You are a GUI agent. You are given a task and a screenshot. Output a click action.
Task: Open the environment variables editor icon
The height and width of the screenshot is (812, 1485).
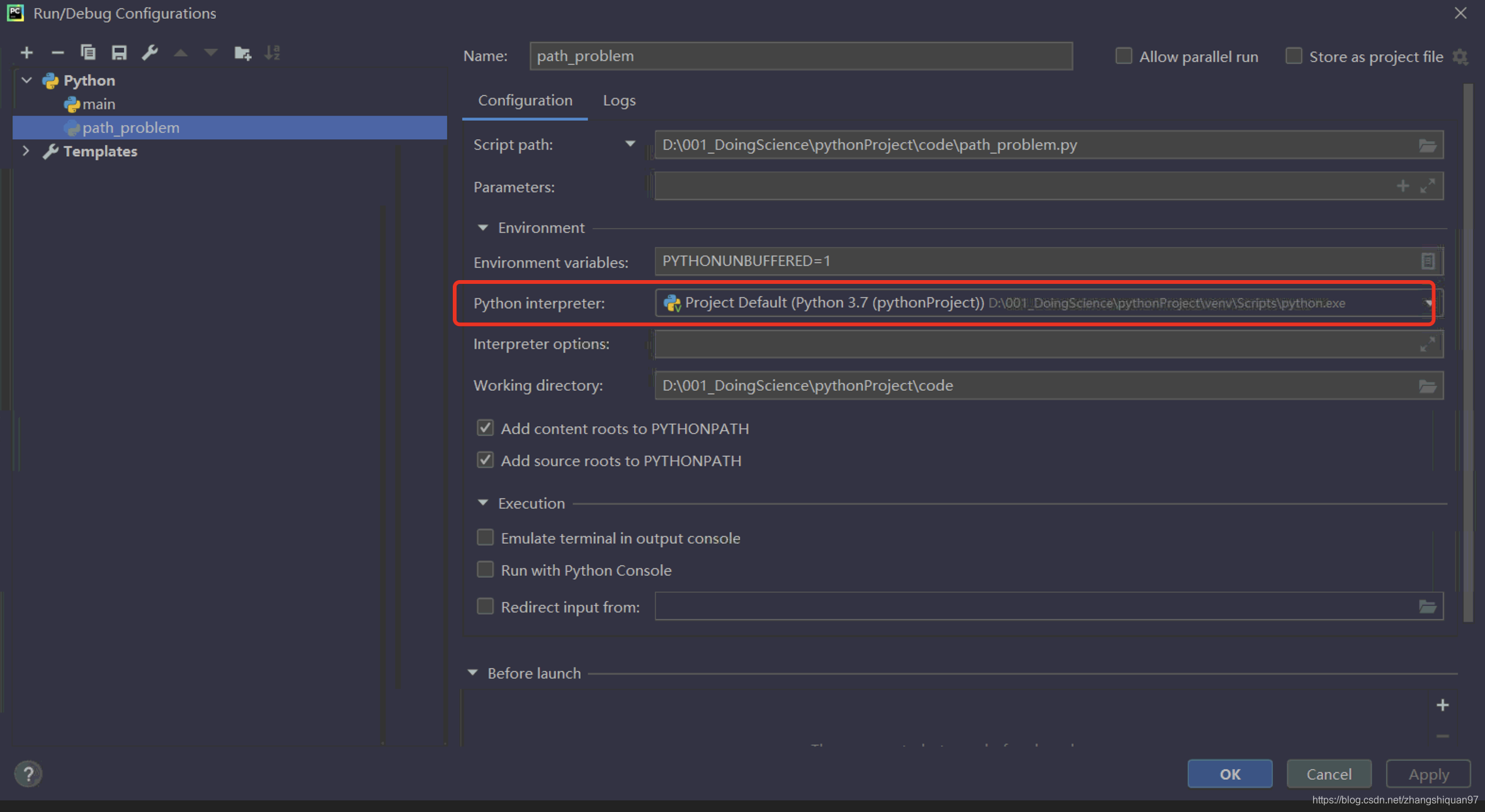point(1427,261)
